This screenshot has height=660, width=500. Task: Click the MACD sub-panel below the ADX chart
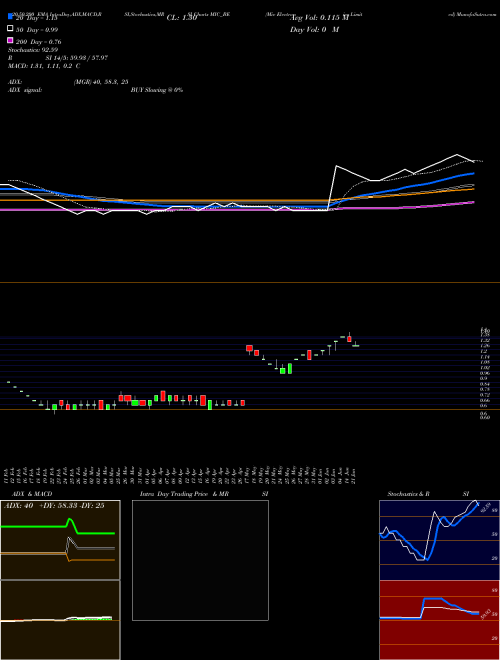tap(60, 620)
